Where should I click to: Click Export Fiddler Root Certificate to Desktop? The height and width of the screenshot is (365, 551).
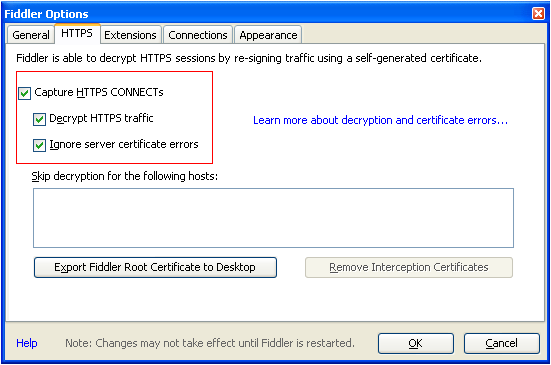155,267
